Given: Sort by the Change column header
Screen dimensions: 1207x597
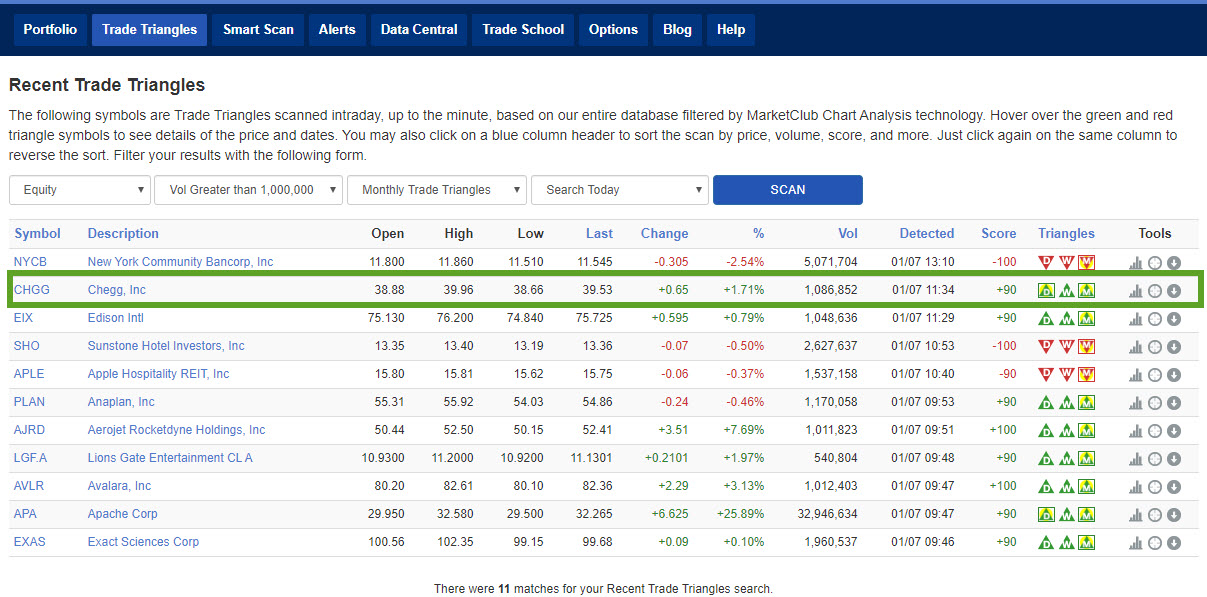Looking at the screenshot, I should [665, 233].
